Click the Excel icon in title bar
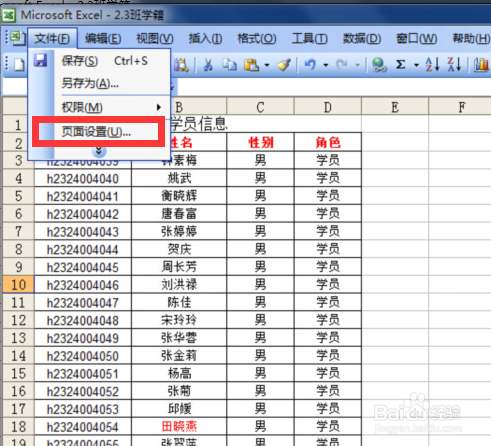 coord(8,15)
